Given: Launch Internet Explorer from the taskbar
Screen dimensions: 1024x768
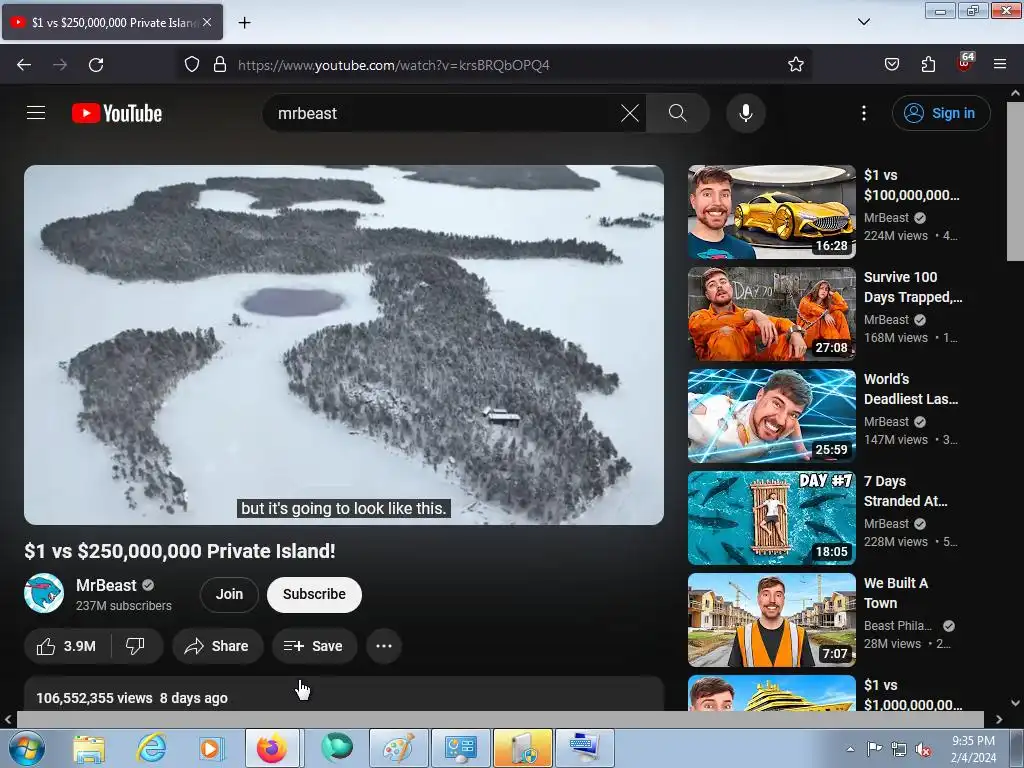Looking at the screenshot, I should point(150,748).
